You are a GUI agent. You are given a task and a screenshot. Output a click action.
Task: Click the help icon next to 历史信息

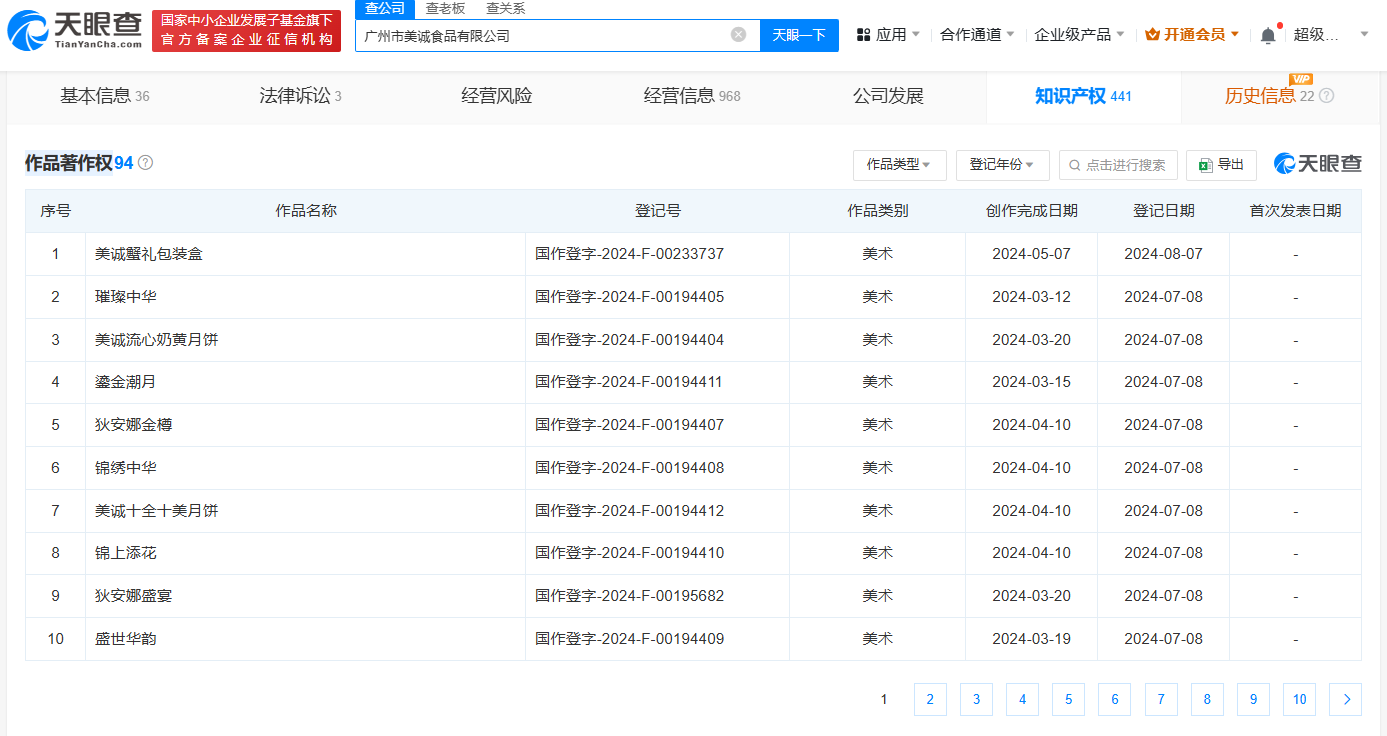[x=1327, y=96]
